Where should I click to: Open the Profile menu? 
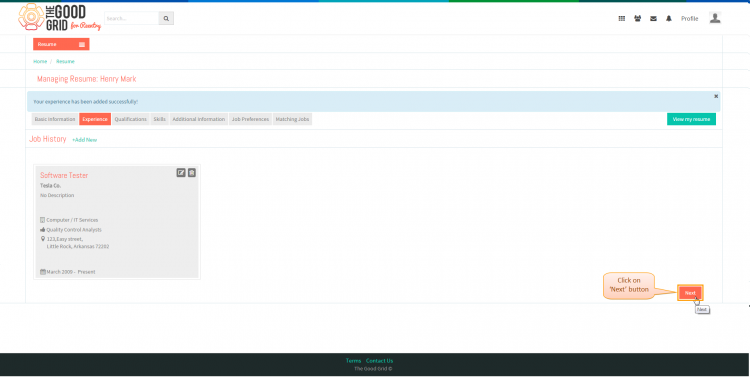point(689,19)
